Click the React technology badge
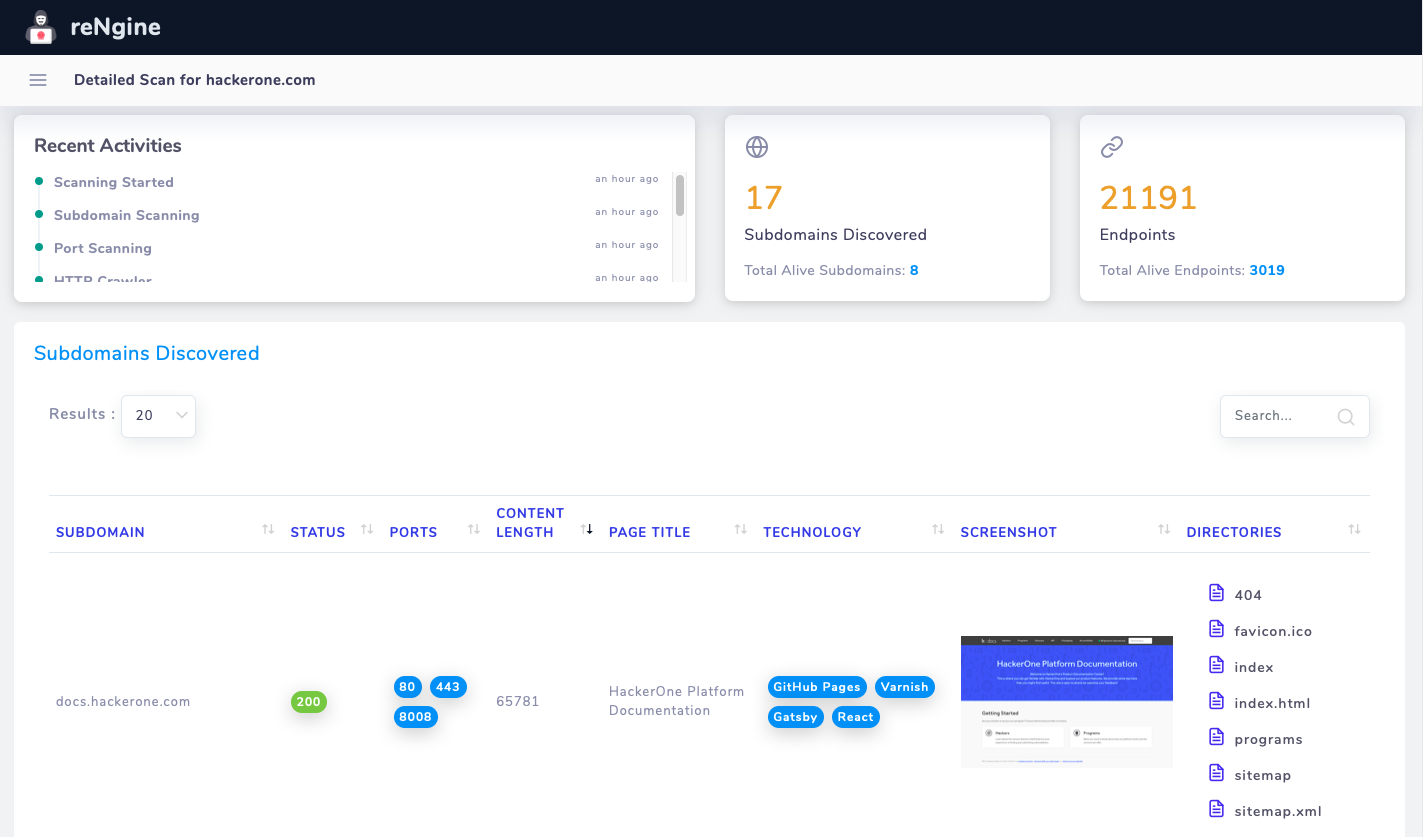Viewport: 1423px width, 837px height. tap(856, 717)
